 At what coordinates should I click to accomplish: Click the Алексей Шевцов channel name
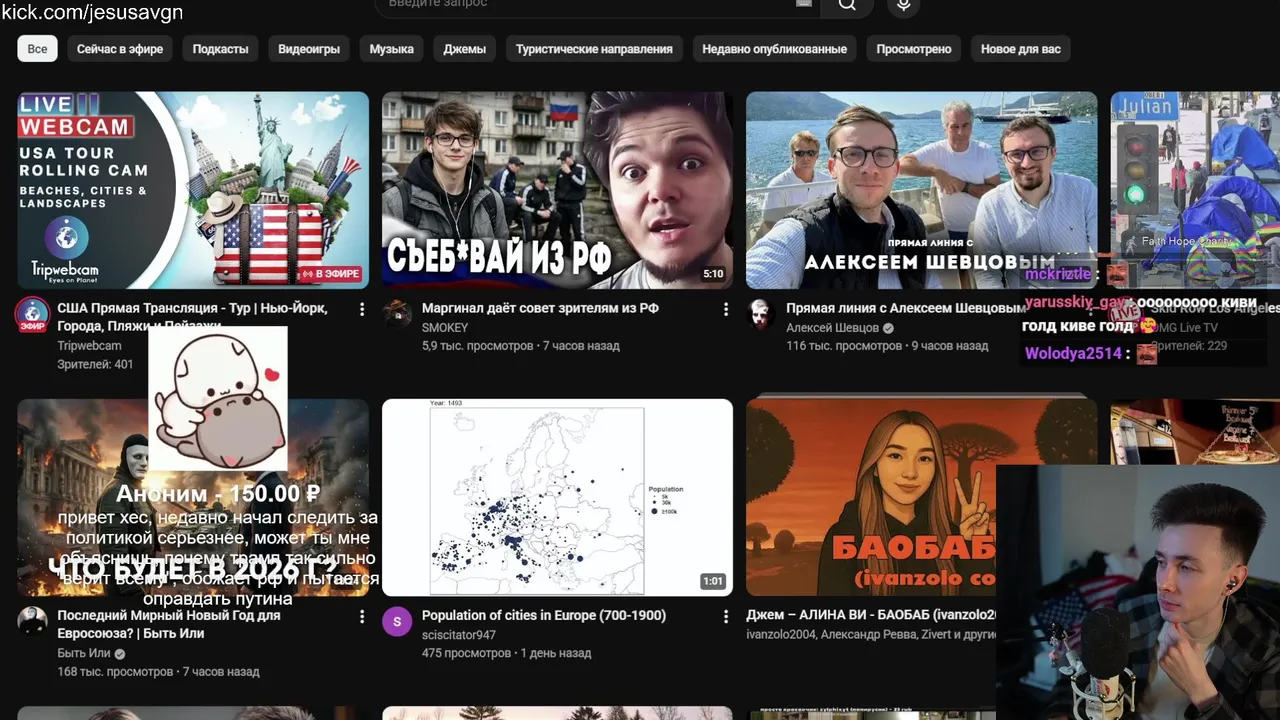pyautogui.click(x=832, y=327)
